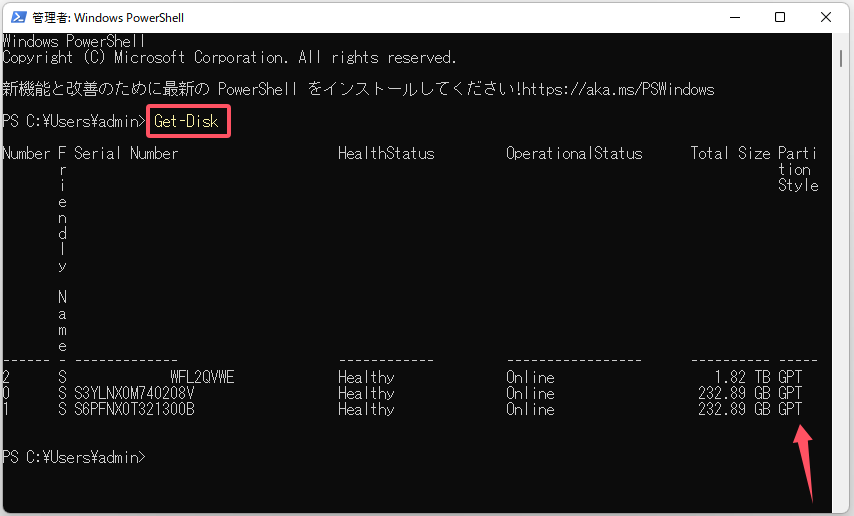Screen dimensions: 854x516
Task: Click the Partition Style column header
Action: pos(798,169)
